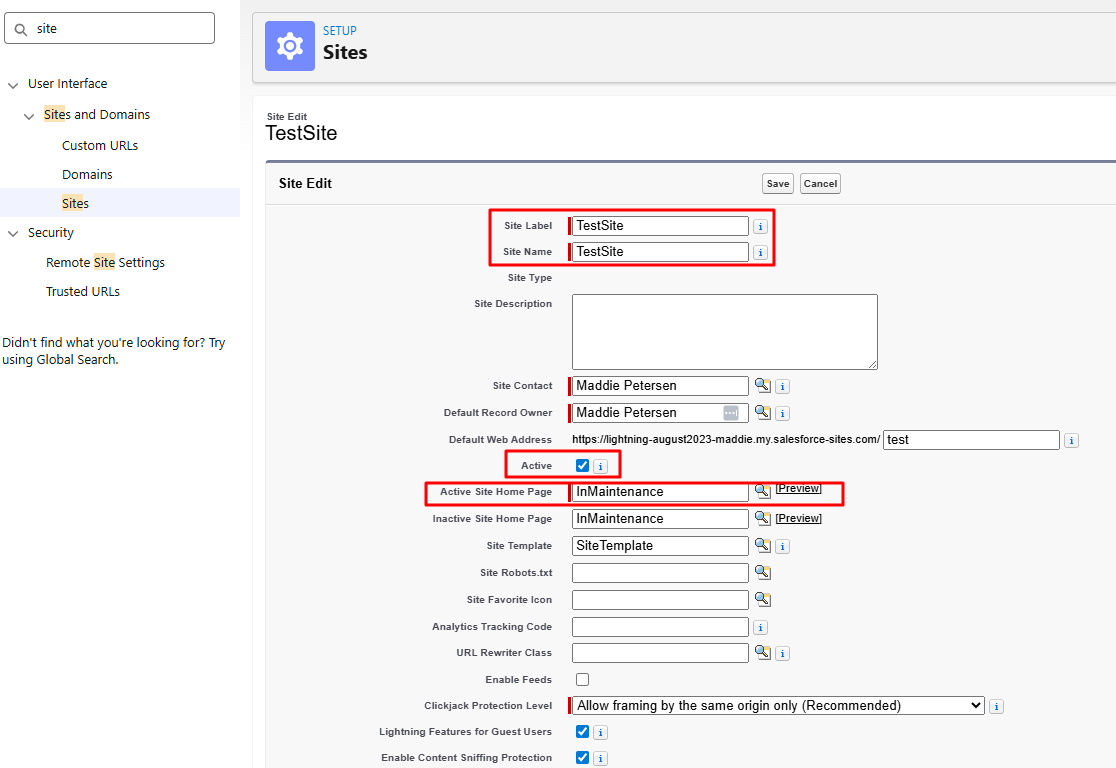Open lookup icon for Default Record Owner
Viewport: 1116px width, 768px height.
pos(762,412)
